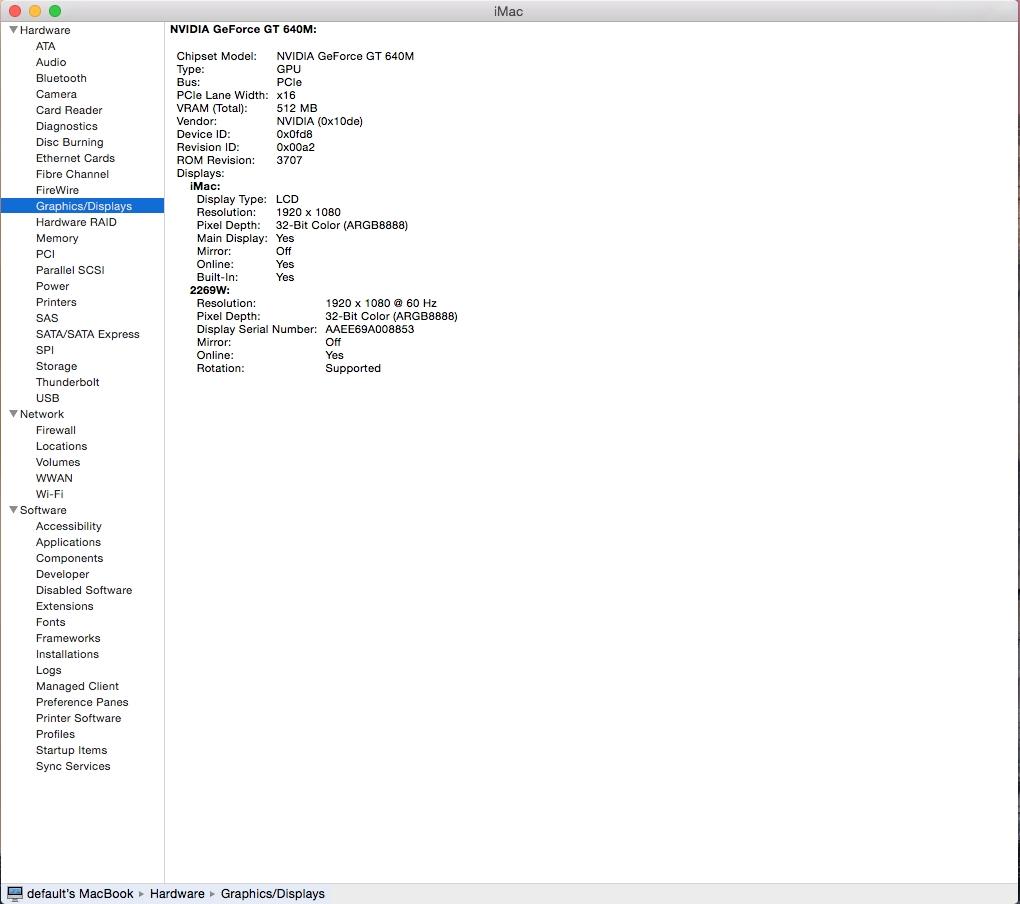
Task: Open the Bluetooth hardware section
Action: tap(60, 78)
